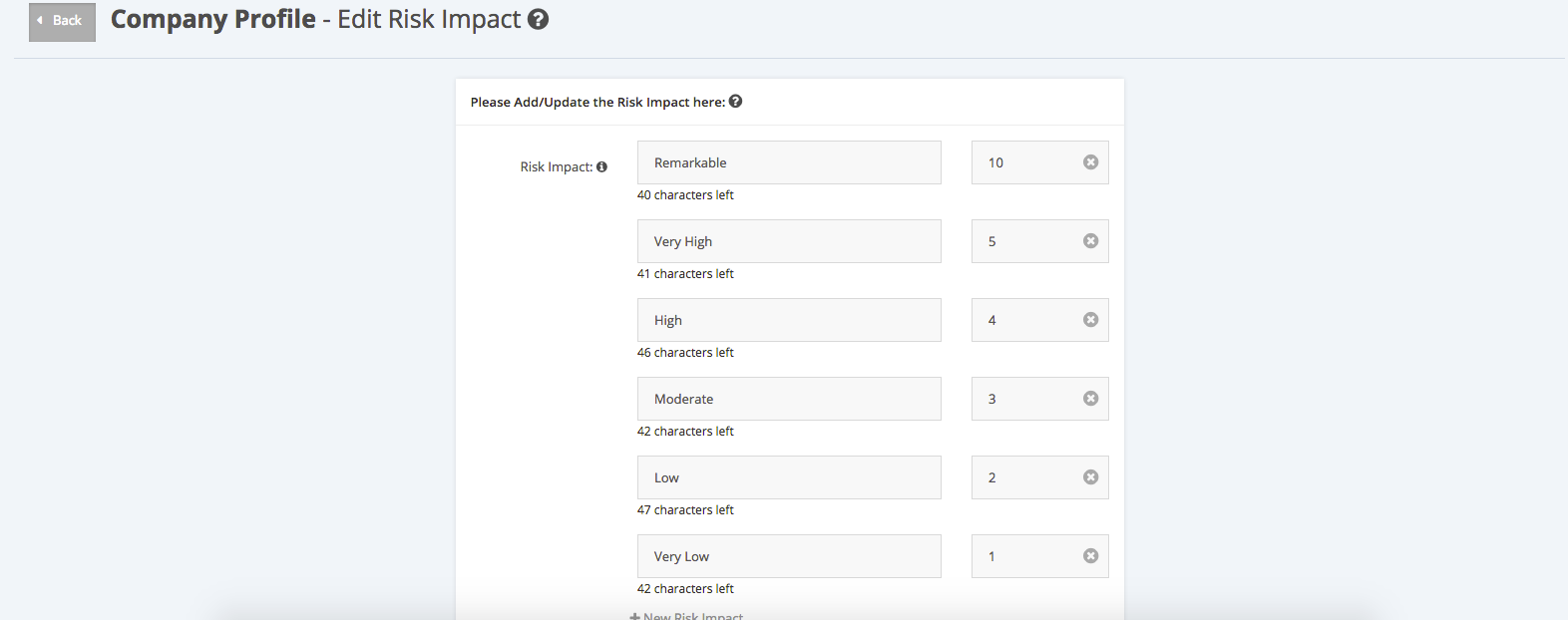The height and width of the screenshot is (620, 1568).
Task: Remove the Remarkable row with its X icon
Action: click(1090, 162)
